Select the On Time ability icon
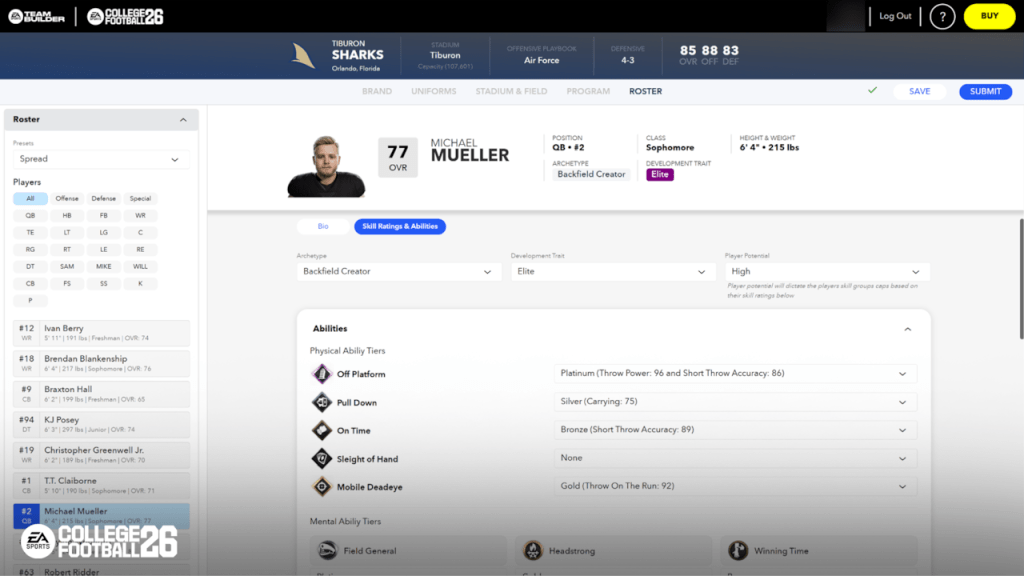Image resolution: width=1024 pixels, height=576 pixels. point(323,429)
